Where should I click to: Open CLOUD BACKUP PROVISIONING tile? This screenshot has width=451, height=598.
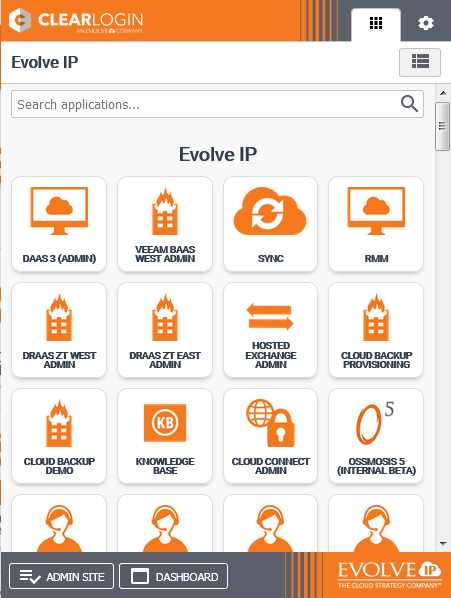376,330
